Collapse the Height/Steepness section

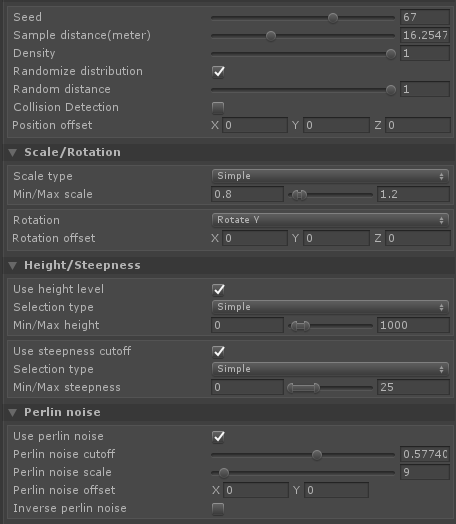pyautogui.click(x=13, y=266)
